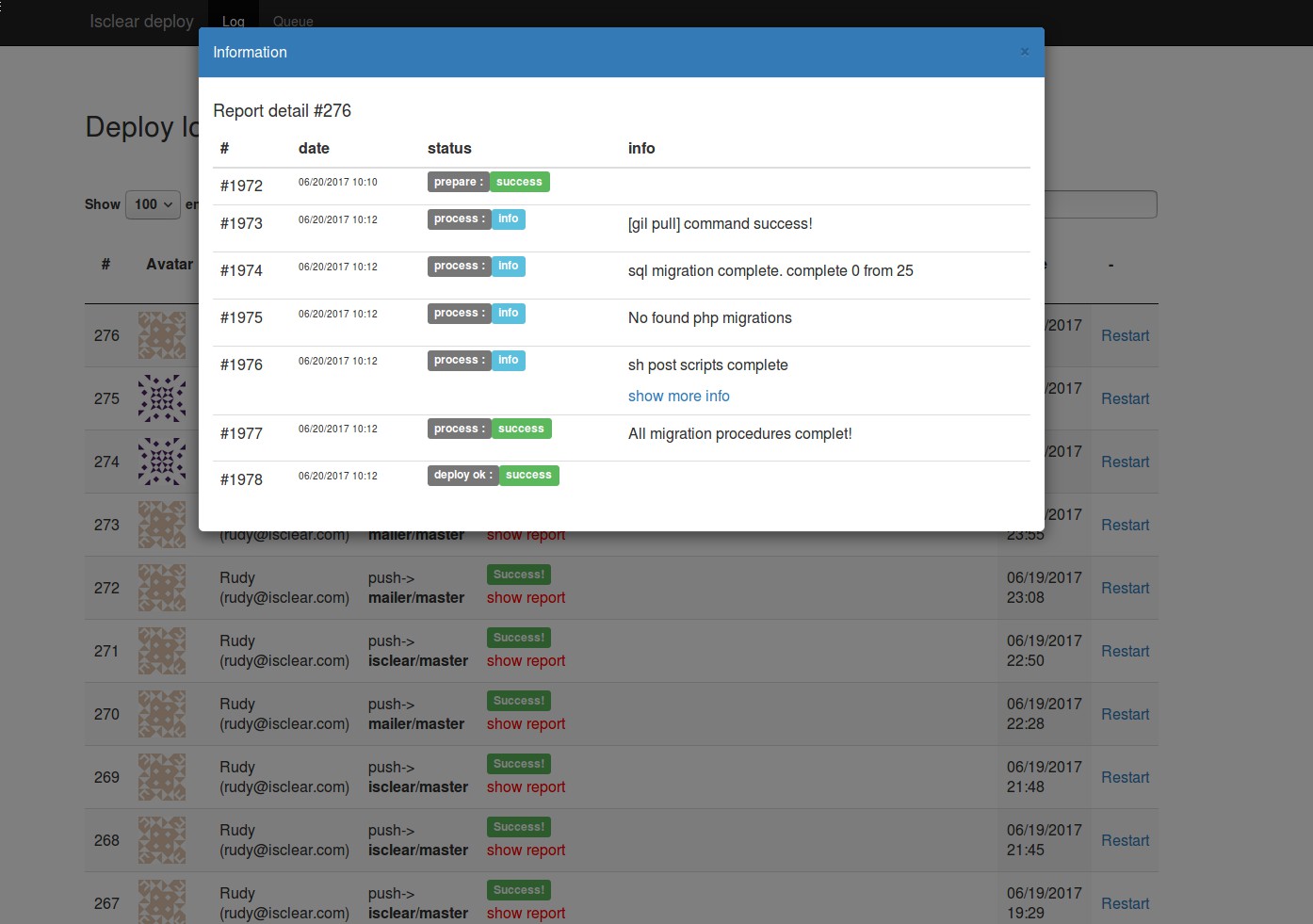
Task: Click the Avatar column header
Action: click(x=170, y=265)
